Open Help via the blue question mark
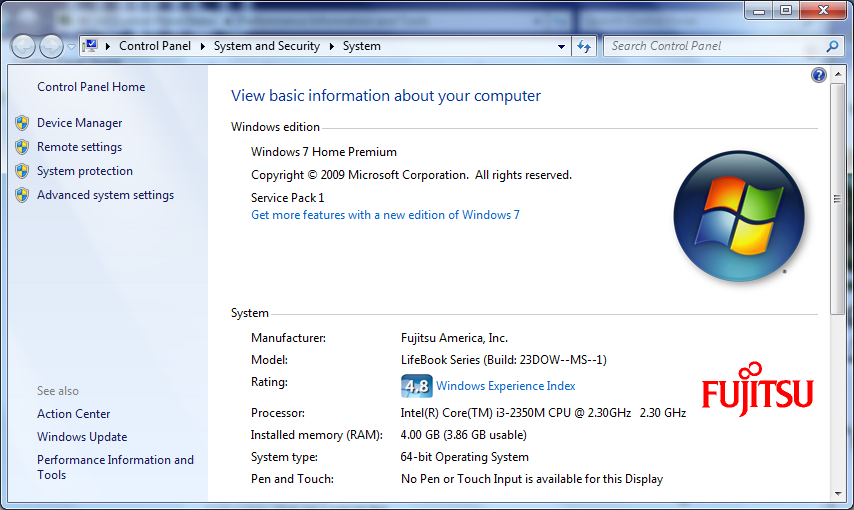Viewport: 854px width, 510px height. pos(819,75)
